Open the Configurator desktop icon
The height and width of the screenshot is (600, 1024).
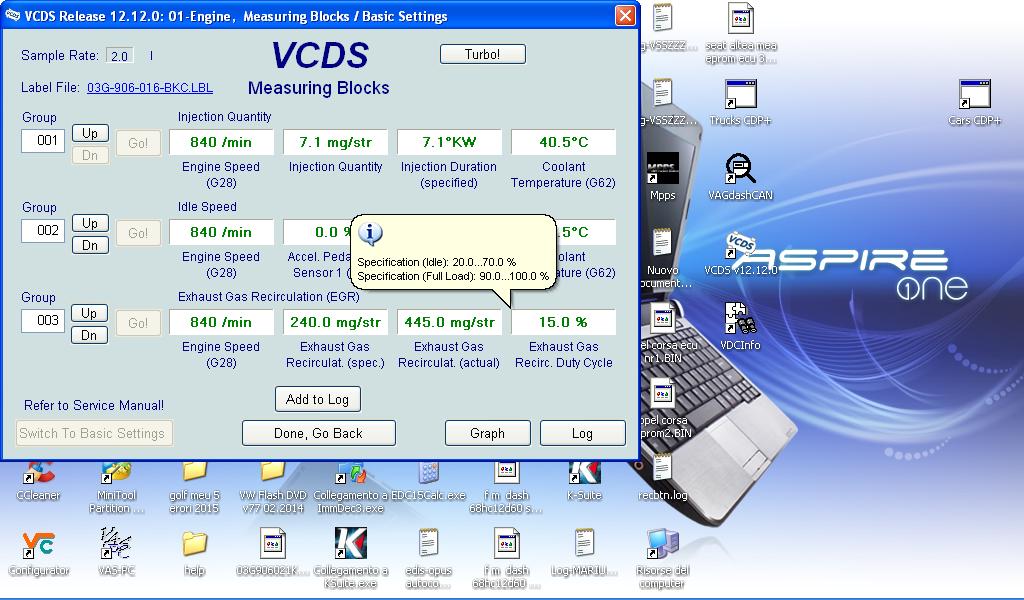point(38,545)
